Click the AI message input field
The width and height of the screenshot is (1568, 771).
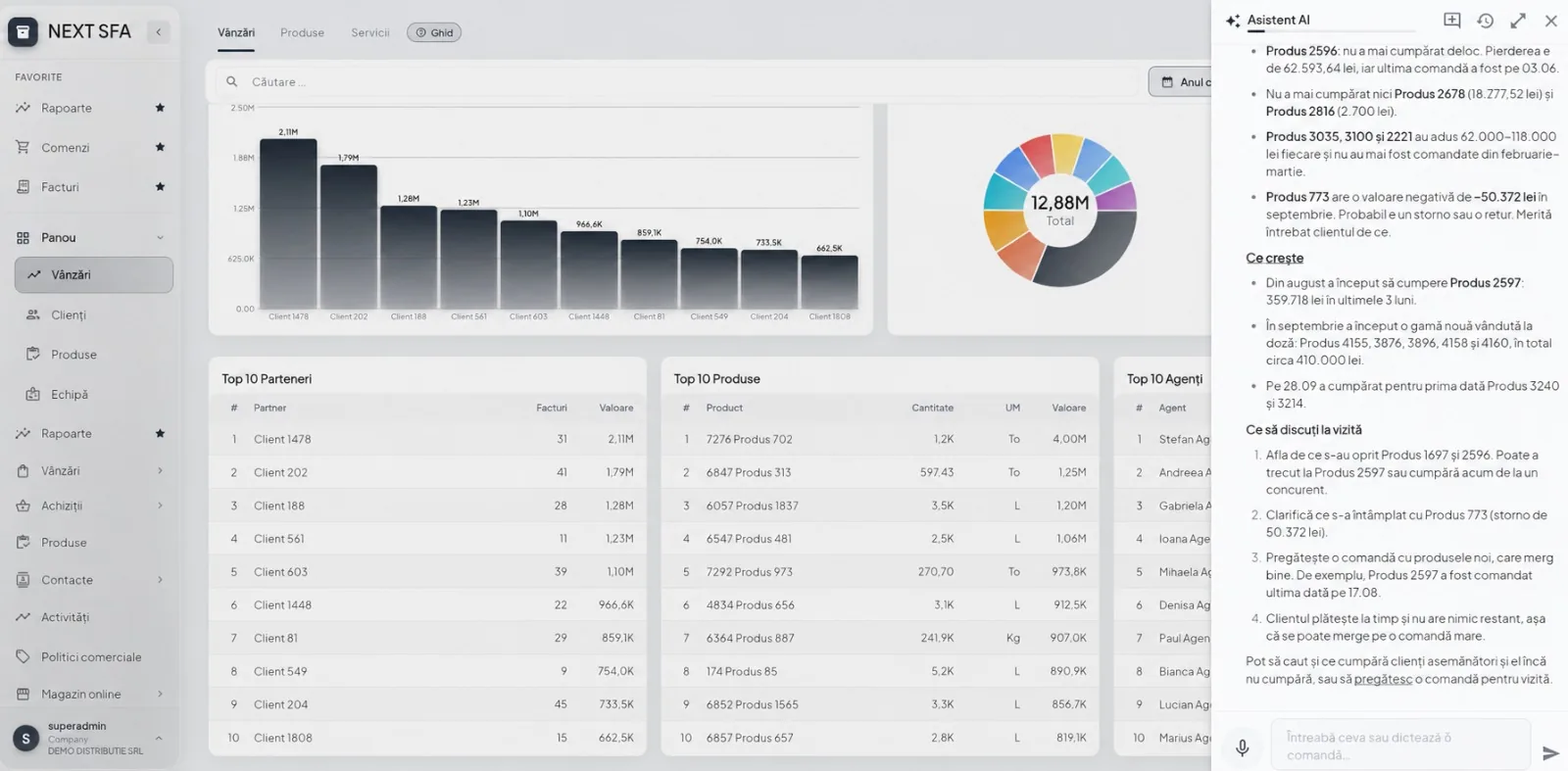coord(1400,746)
